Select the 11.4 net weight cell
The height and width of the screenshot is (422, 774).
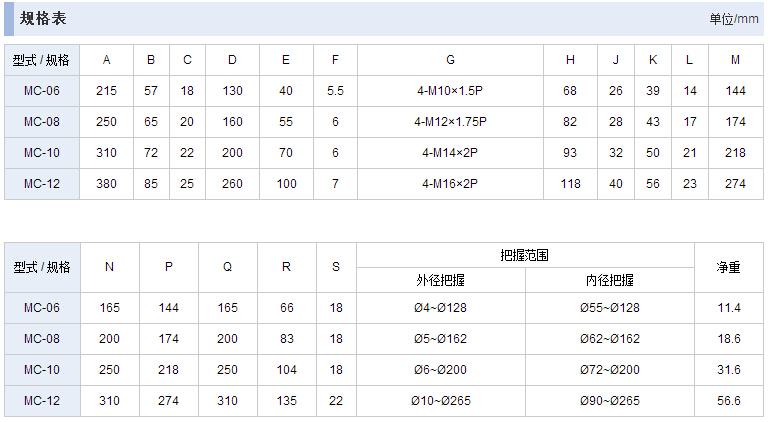click(x=729, y=308)
